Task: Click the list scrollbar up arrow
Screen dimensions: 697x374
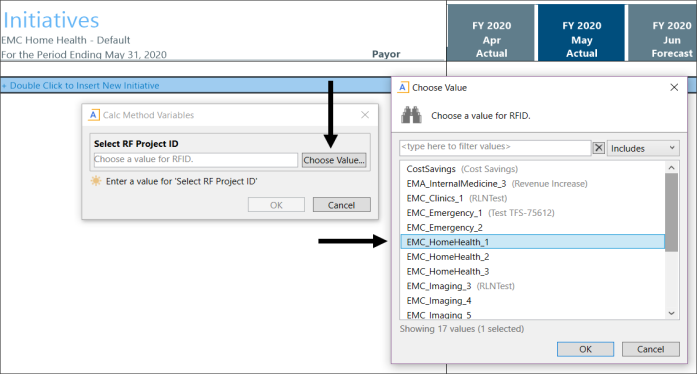Action: point(671,168)
